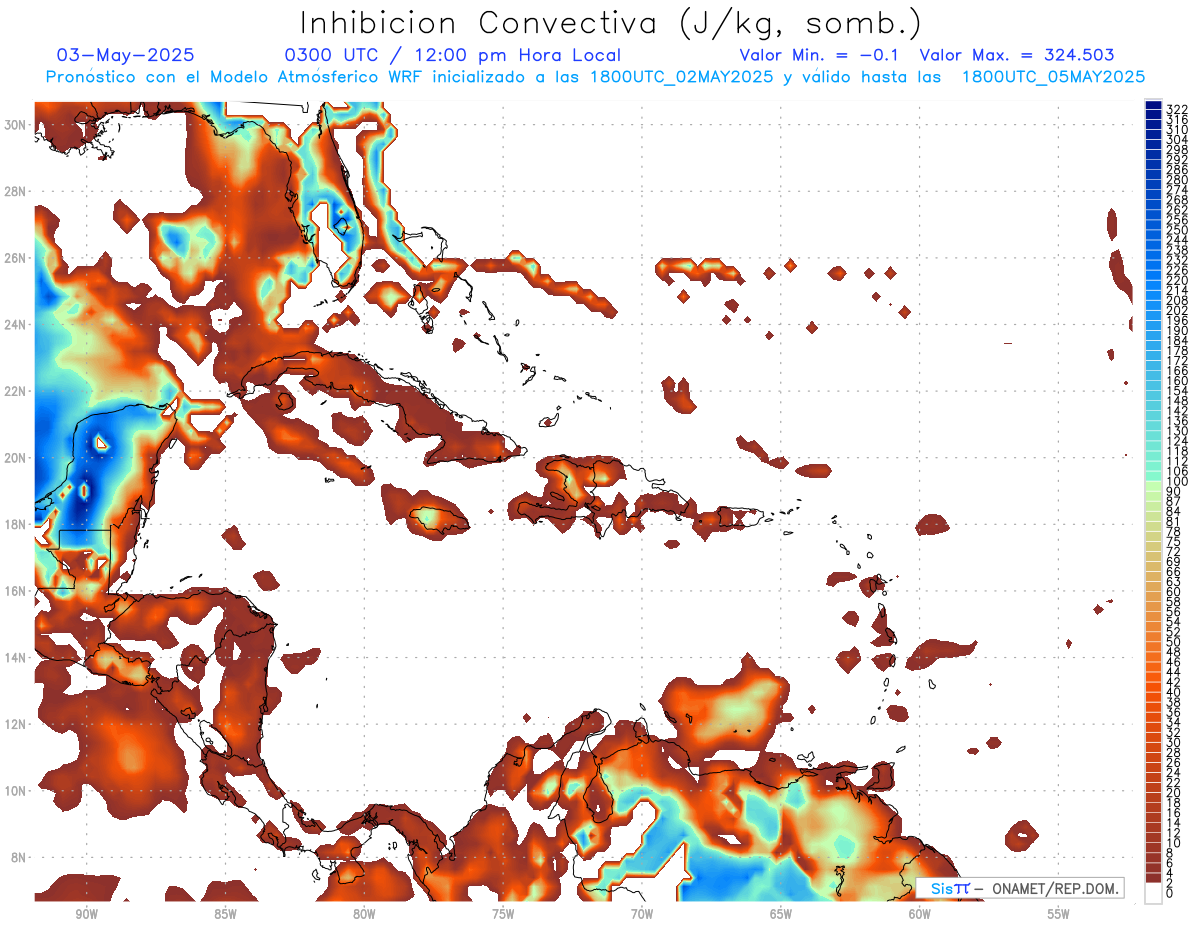Click the '60W' longitude label
Image resolution: width=1200 pixels, height=927 pixels.
coord(920,914)
